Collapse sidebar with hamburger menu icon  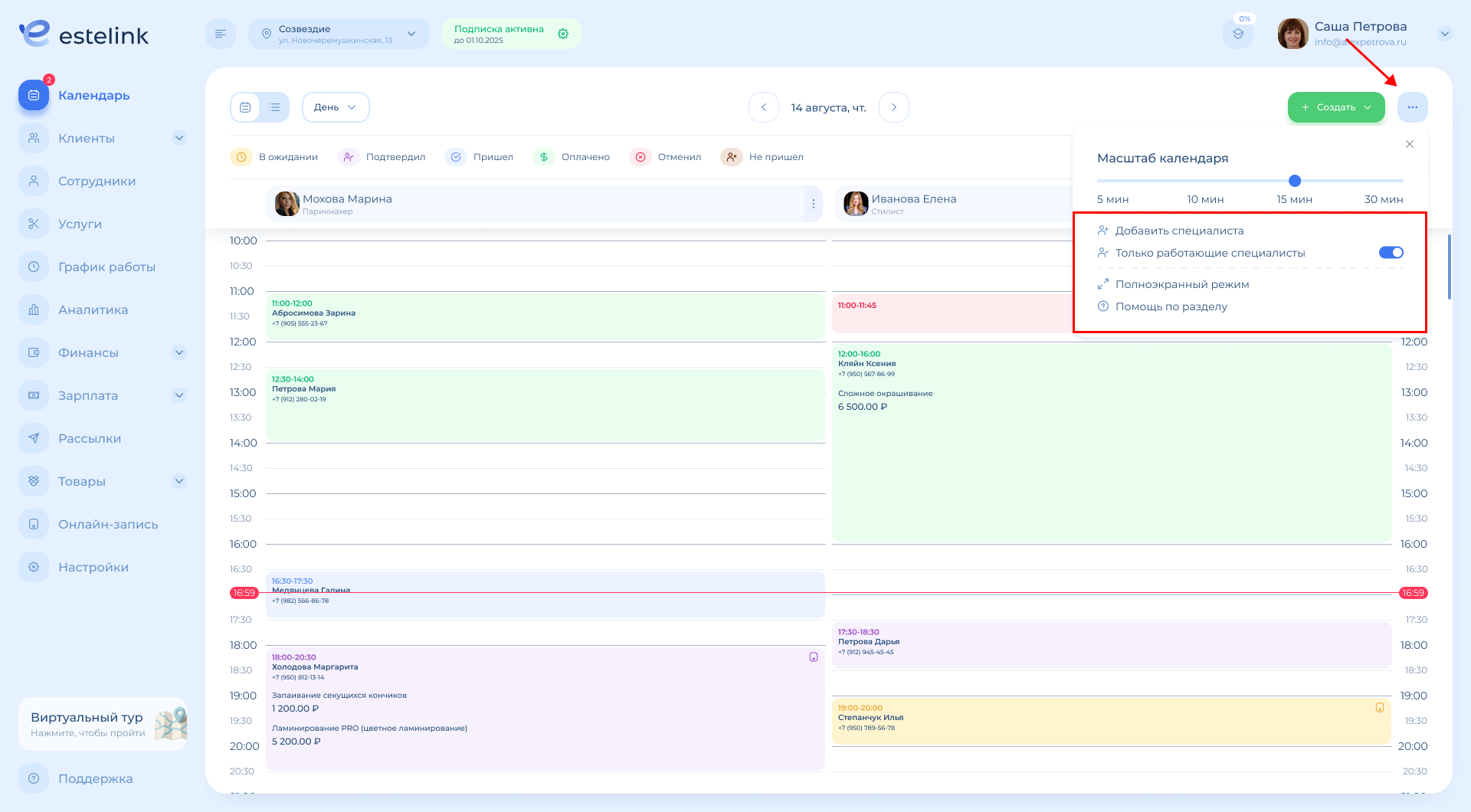221,34
